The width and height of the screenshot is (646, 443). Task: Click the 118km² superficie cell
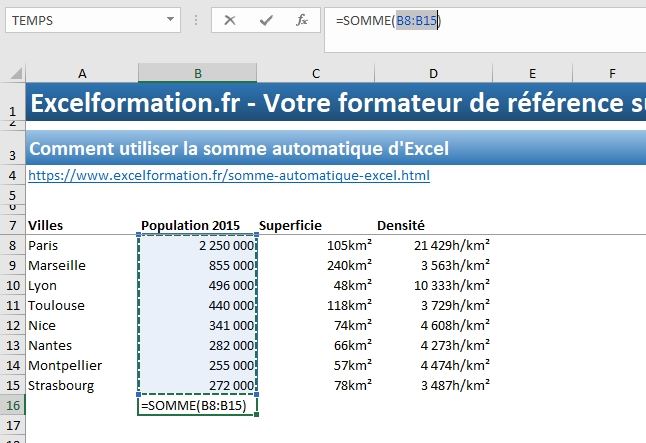pyautogui.click(x=316, y=305)
